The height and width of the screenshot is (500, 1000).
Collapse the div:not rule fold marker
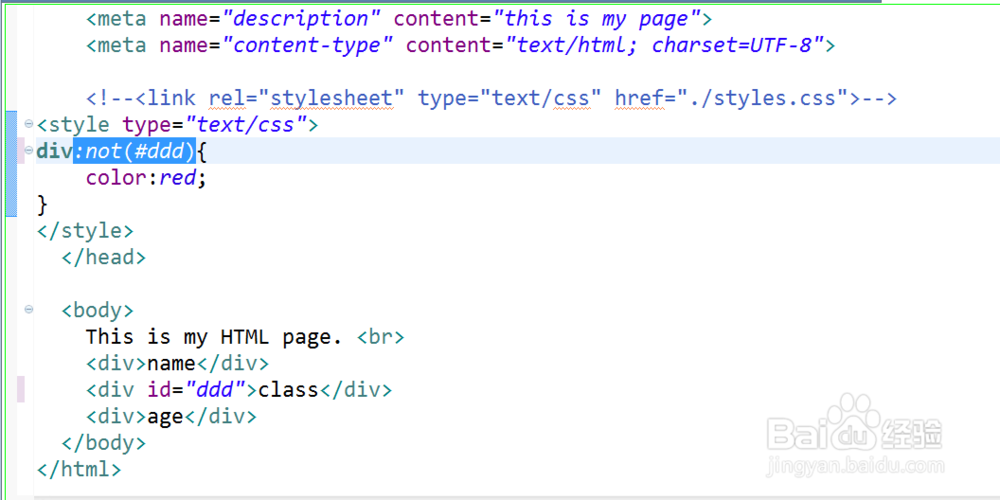[x=29, y=151]
